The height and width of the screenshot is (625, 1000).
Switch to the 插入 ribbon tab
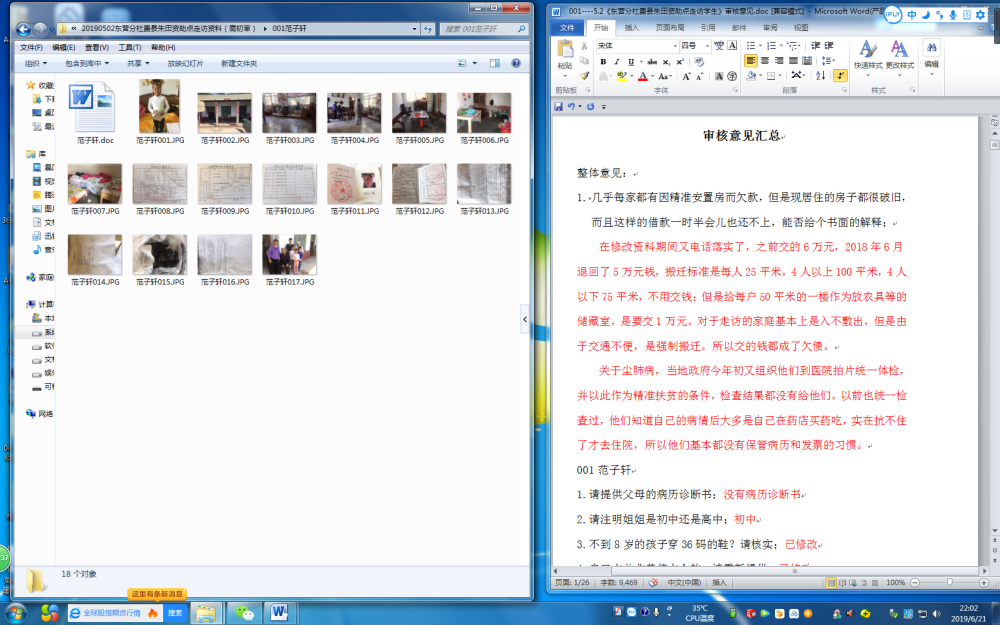click(x=631, y=27)
